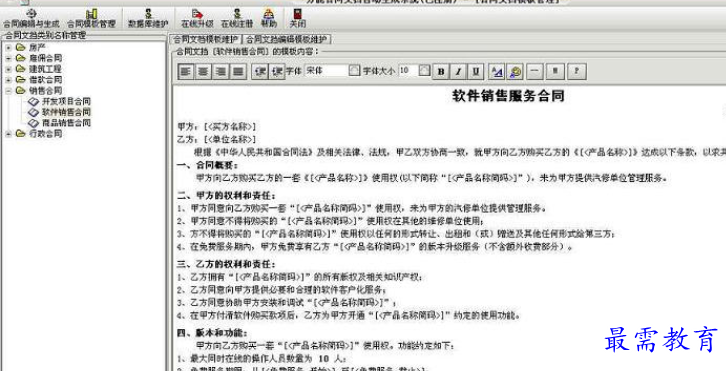Click the 在线注册 toolbar button
Screen dimensions: 726x371
(237, 19)
